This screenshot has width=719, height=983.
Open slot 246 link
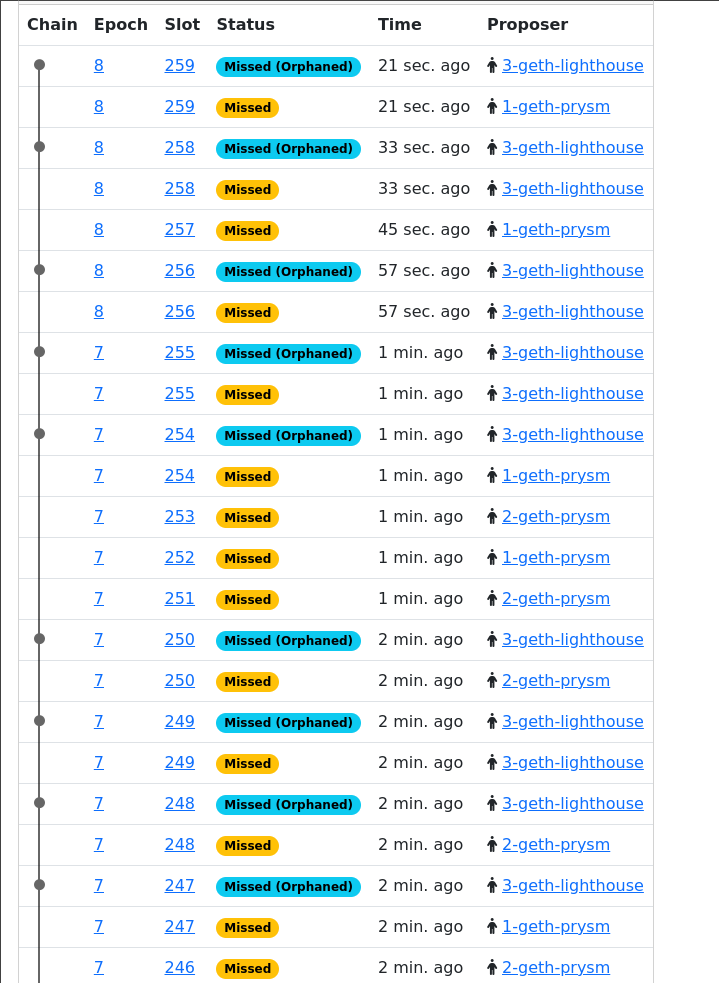[x=179, y=967]
